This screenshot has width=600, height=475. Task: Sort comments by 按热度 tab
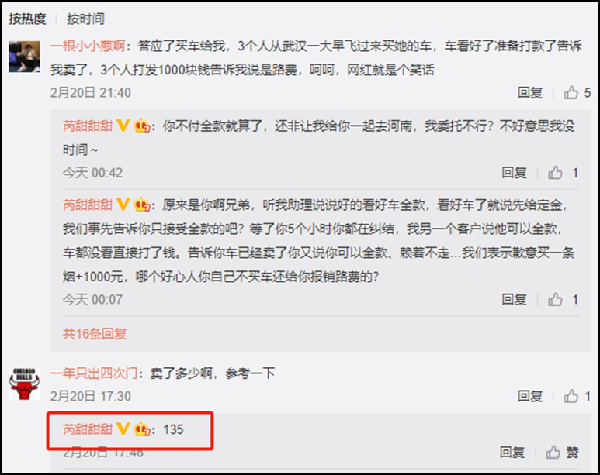coord(28,18)
